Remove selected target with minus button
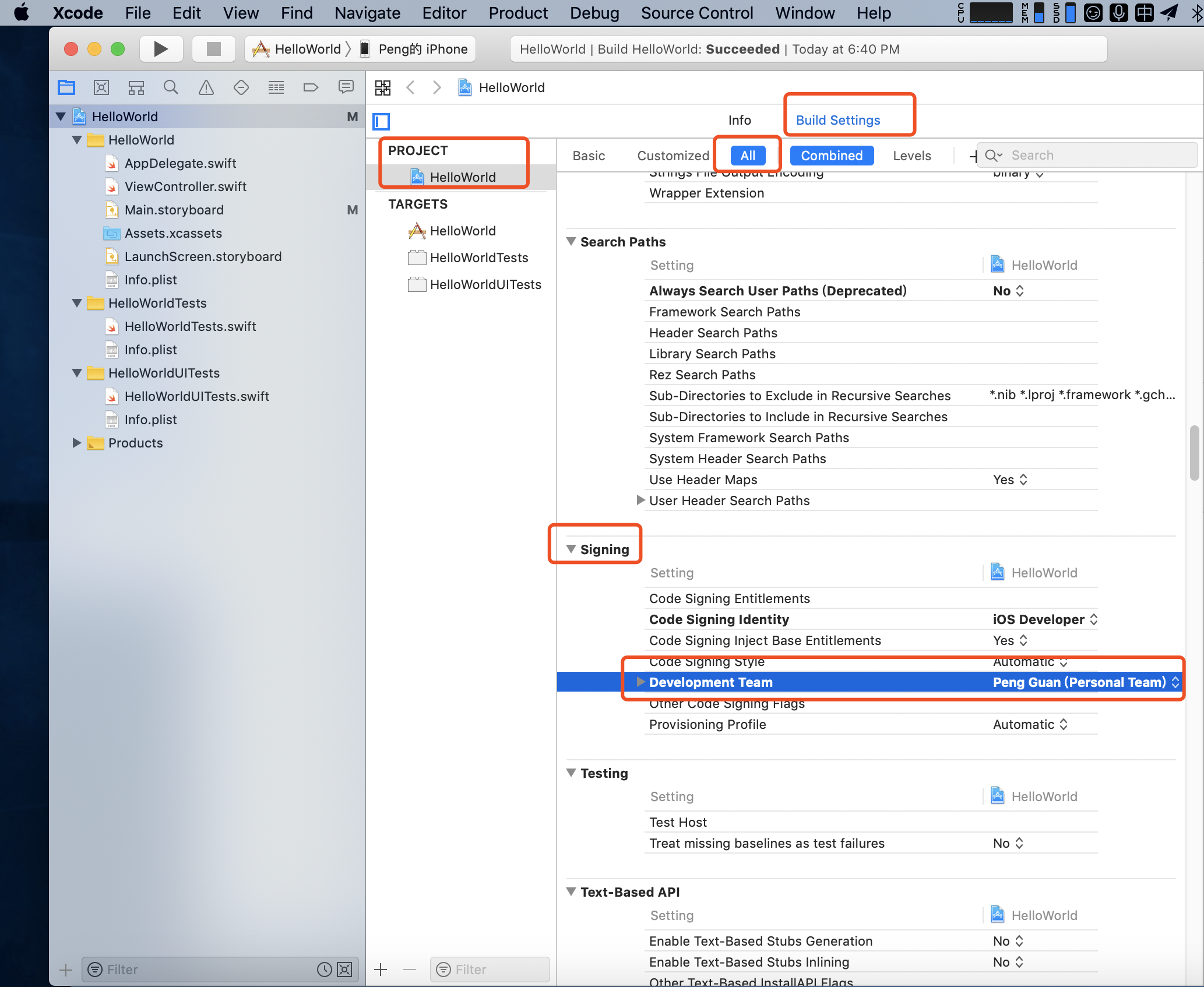The image size is (1204, 987). [x=410, y=970]
